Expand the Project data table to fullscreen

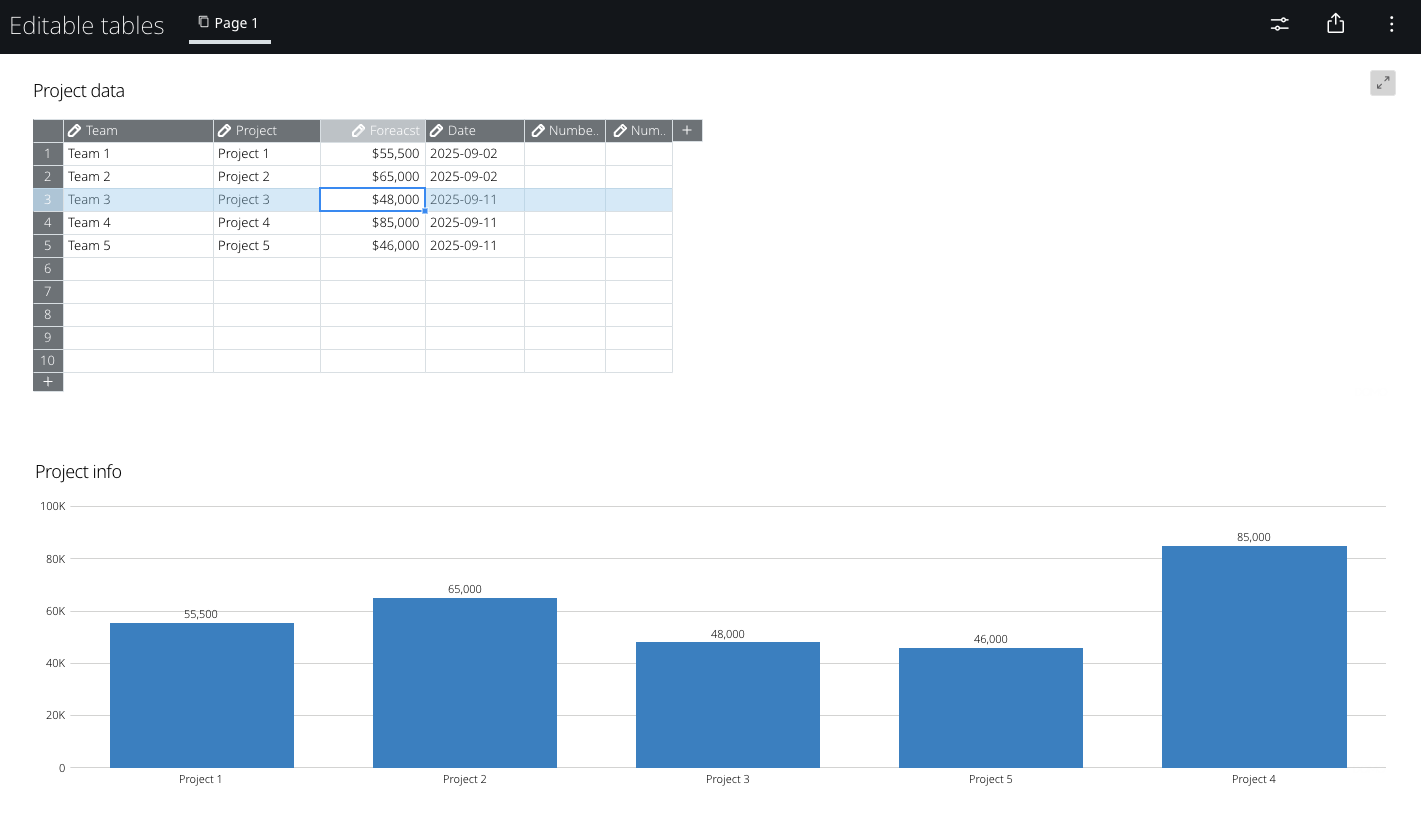click(x=1383, y=83)
